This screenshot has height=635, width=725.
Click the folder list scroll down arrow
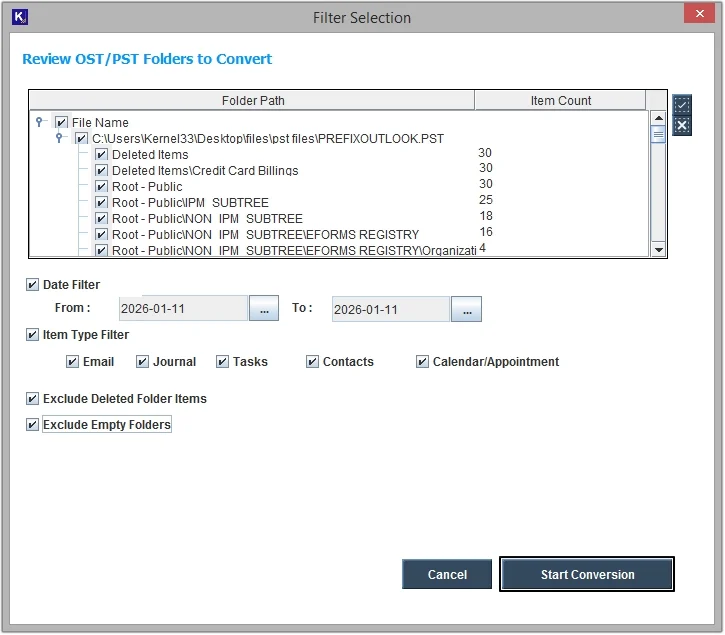click(x=658, y=249)
